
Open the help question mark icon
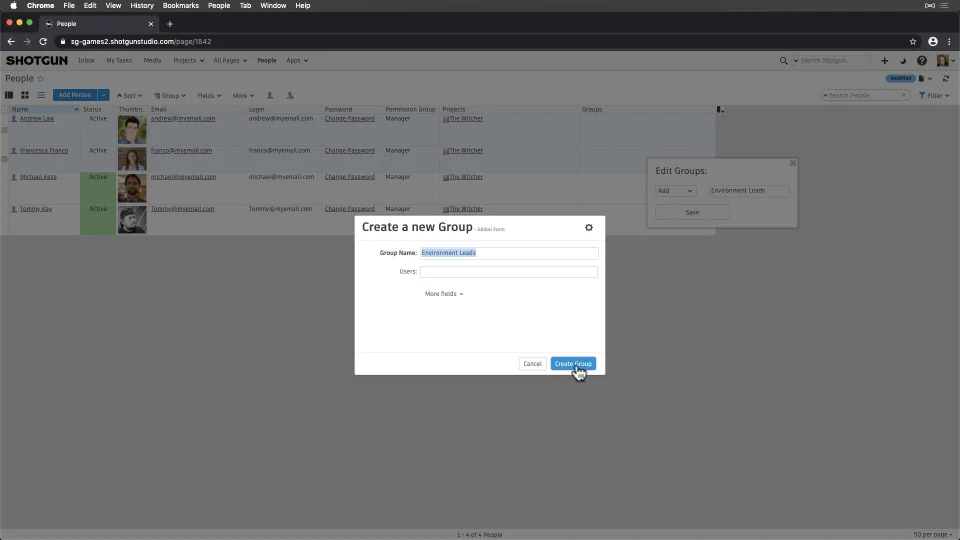(x=921, y=61)
